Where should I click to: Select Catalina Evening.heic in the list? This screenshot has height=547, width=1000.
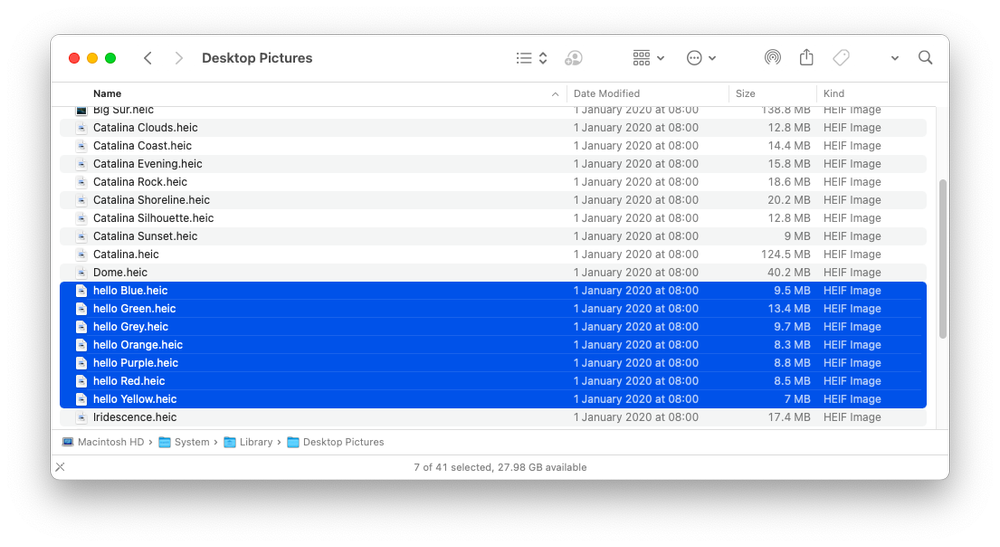(x=493, y=164)
